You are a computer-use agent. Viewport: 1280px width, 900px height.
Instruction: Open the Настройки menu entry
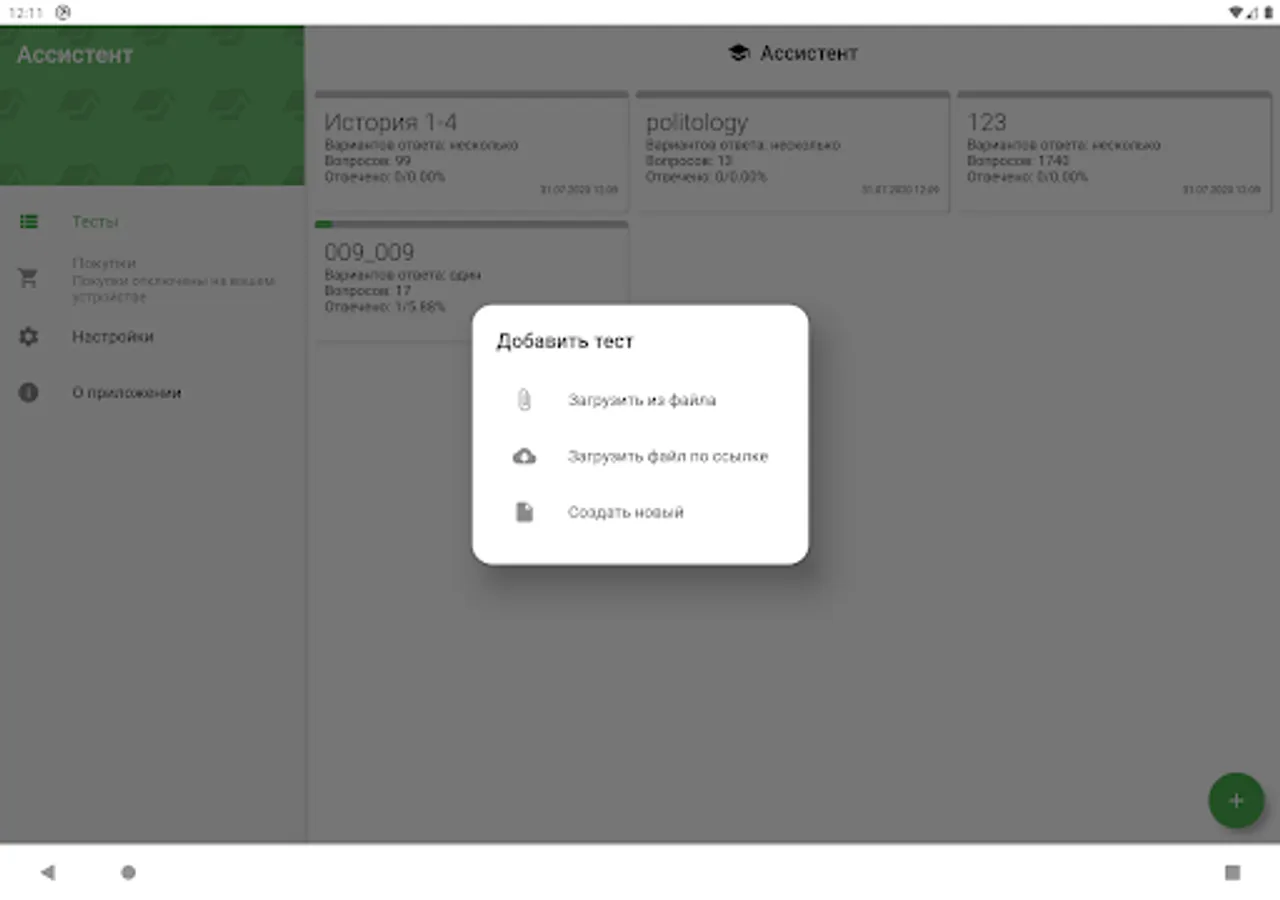pos(112,337)
